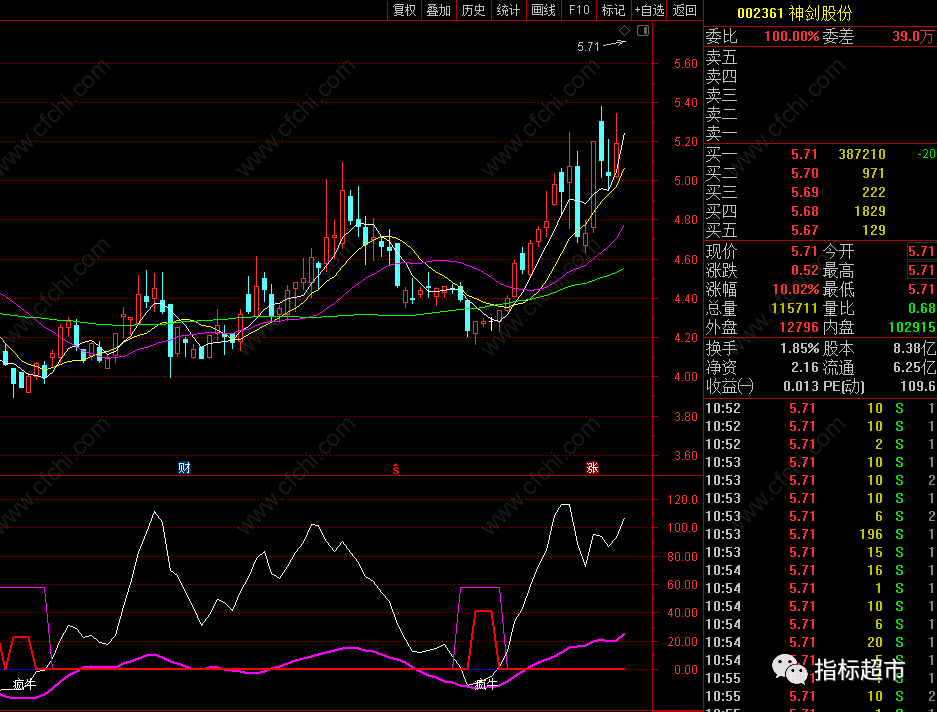
Task: Click the 委比 100.00% value
Action: coord(791,36)
